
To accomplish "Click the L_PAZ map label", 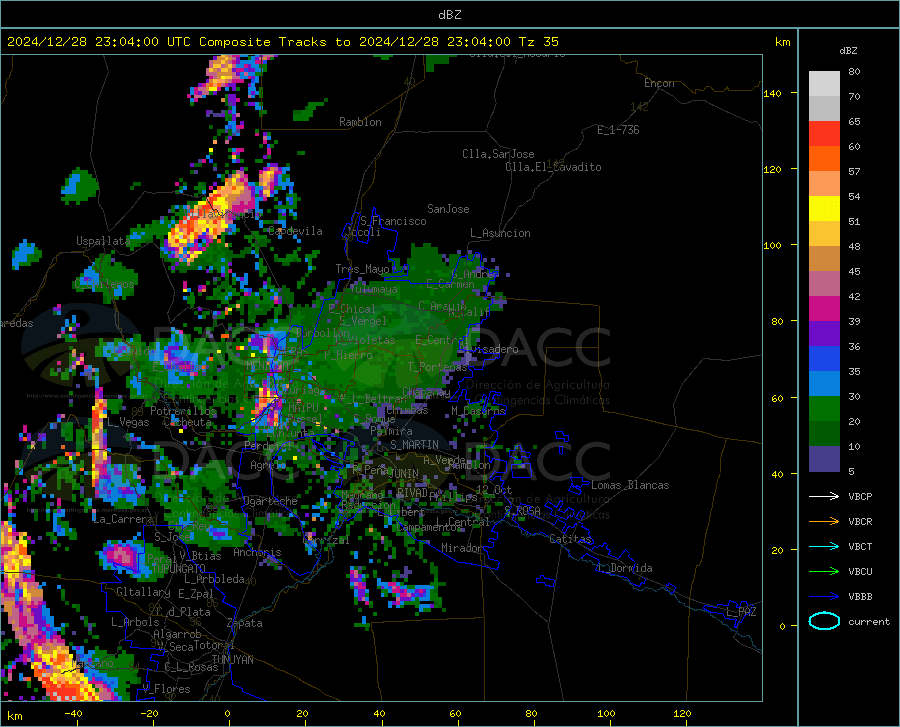I will pos(741,612).
